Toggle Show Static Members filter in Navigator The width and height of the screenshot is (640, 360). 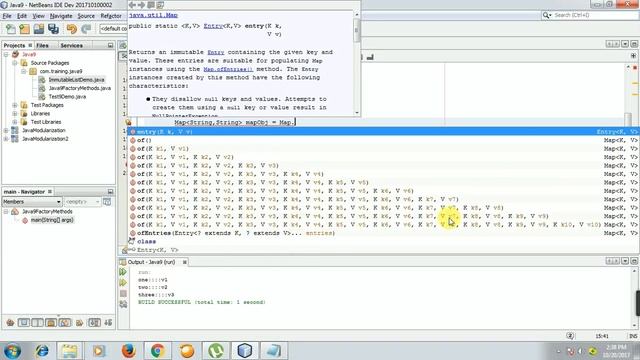click(37, 322)
